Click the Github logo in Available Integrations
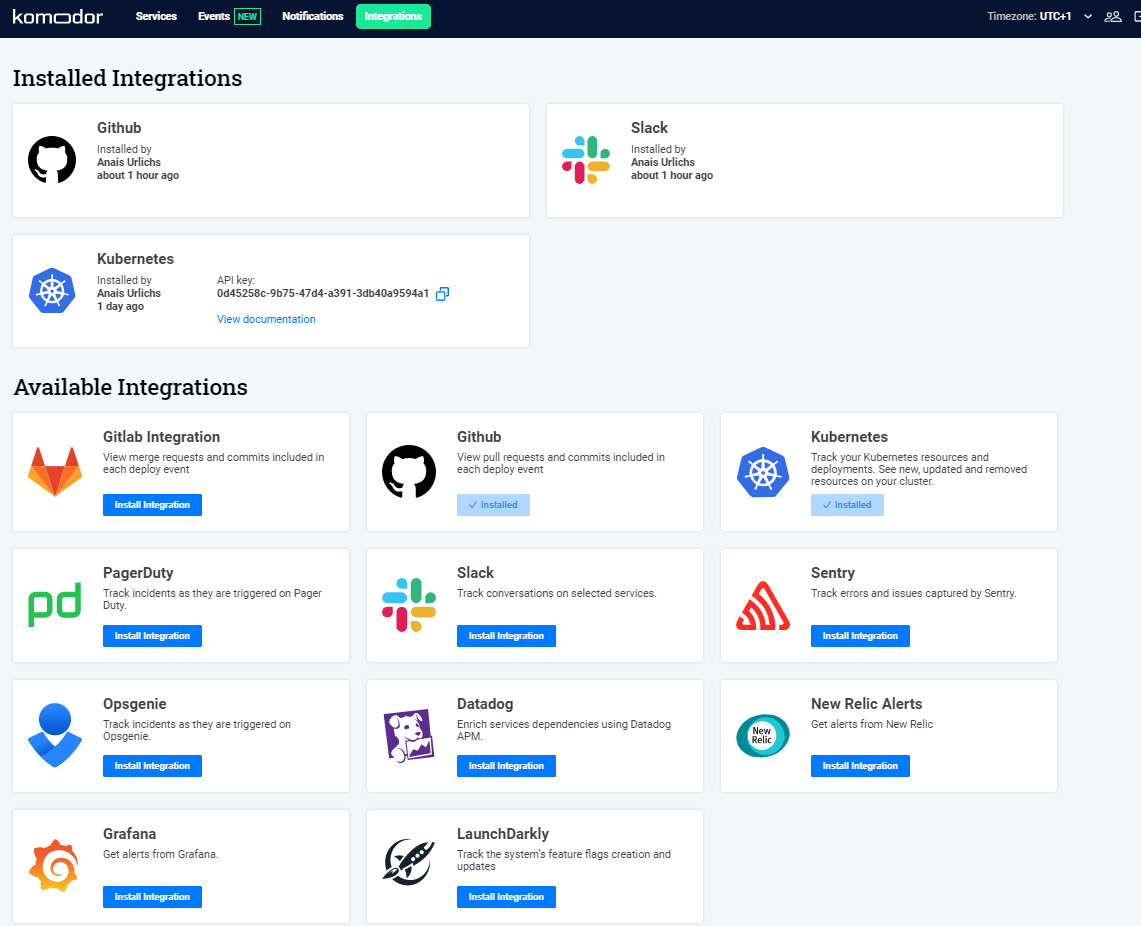 click(x=409, y=471)
